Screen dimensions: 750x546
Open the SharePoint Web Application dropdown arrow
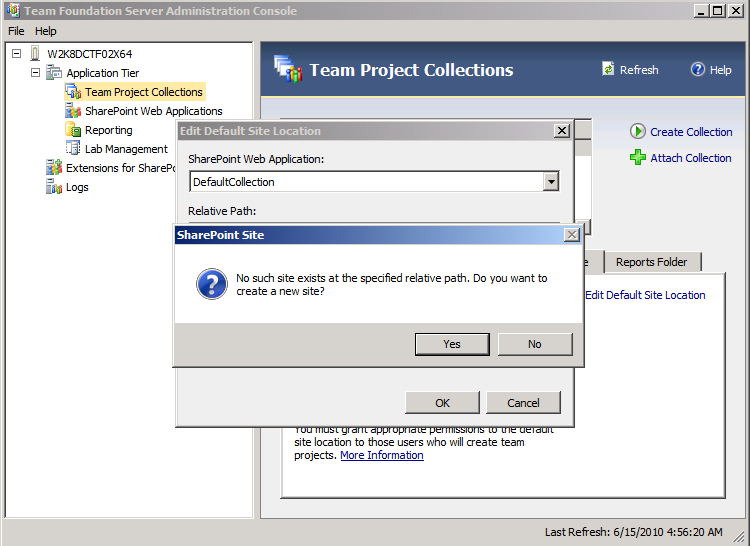551,182
